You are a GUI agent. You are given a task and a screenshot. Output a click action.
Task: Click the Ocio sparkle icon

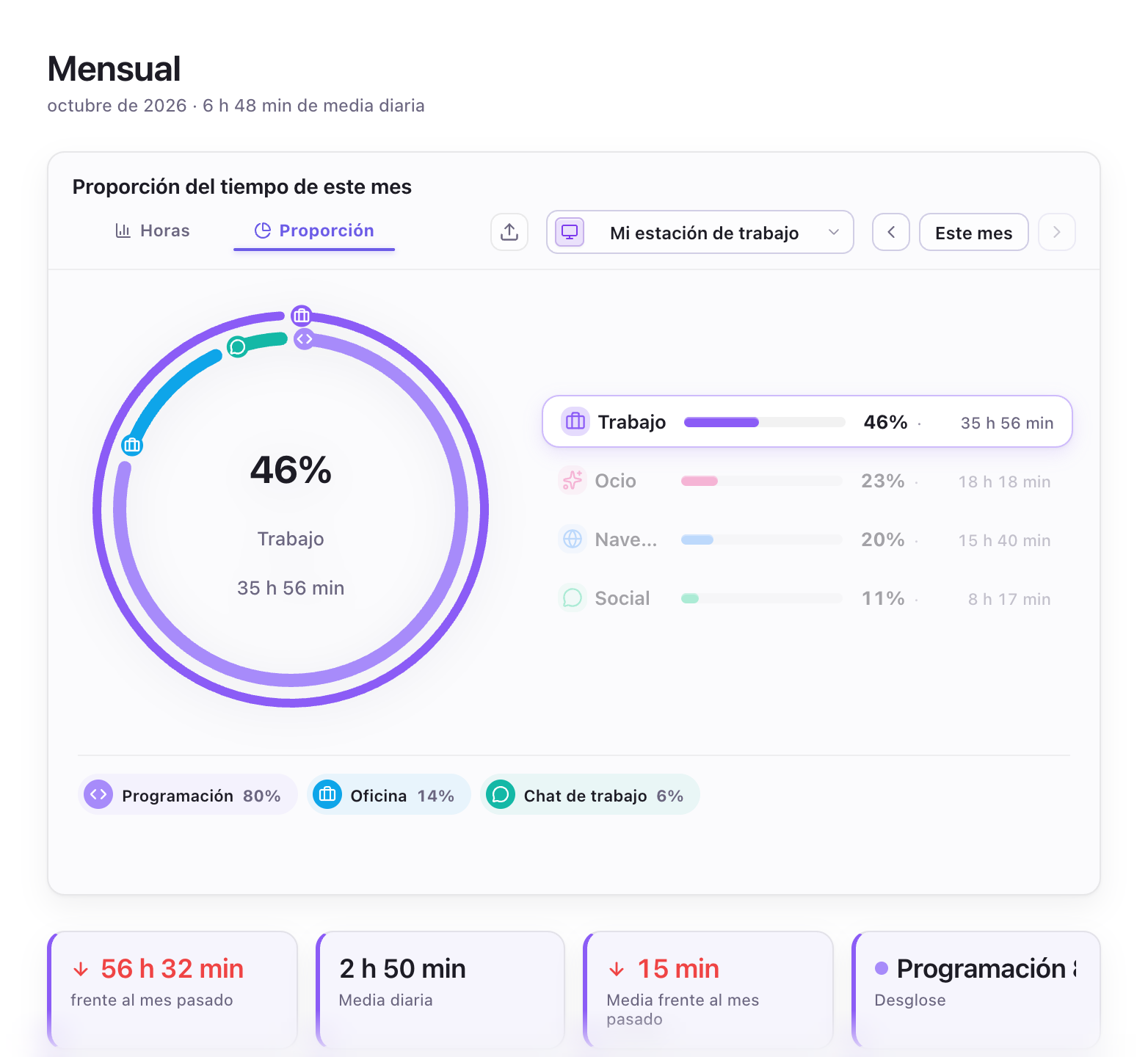[x=573, y=481]
